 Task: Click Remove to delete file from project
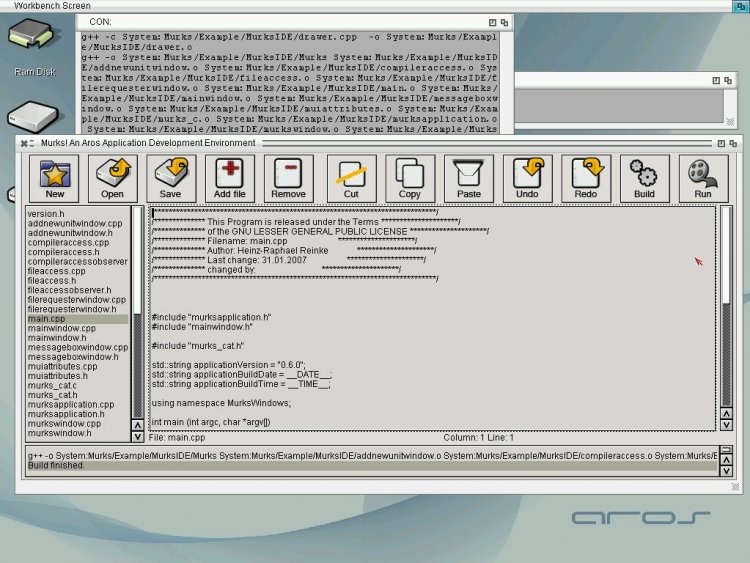[x=288, y=178]
